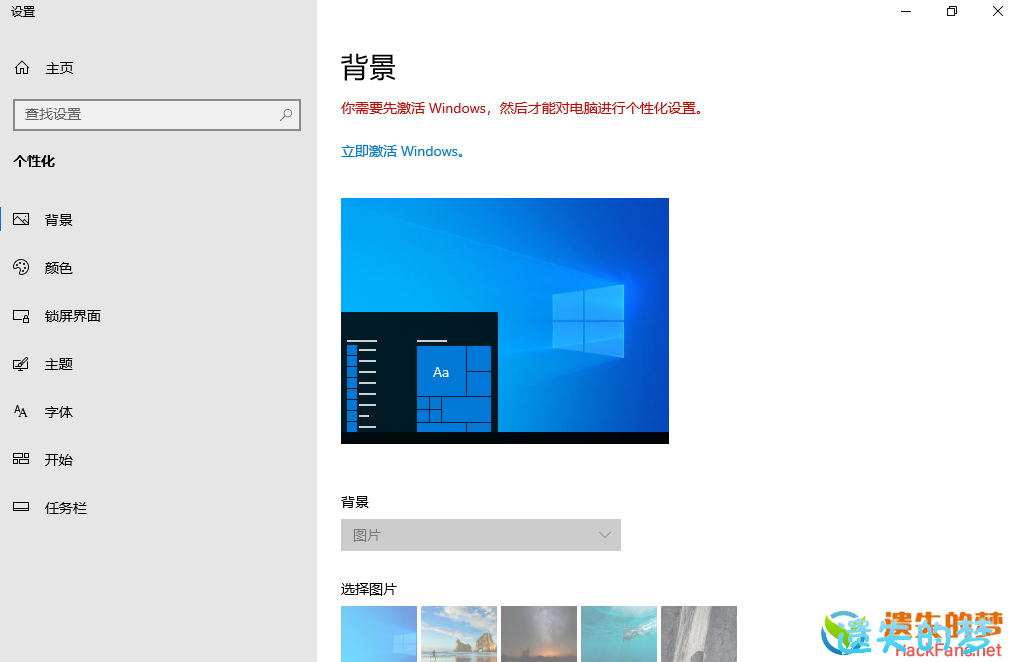Click the 开始 start tiles icon

(21, 459)
